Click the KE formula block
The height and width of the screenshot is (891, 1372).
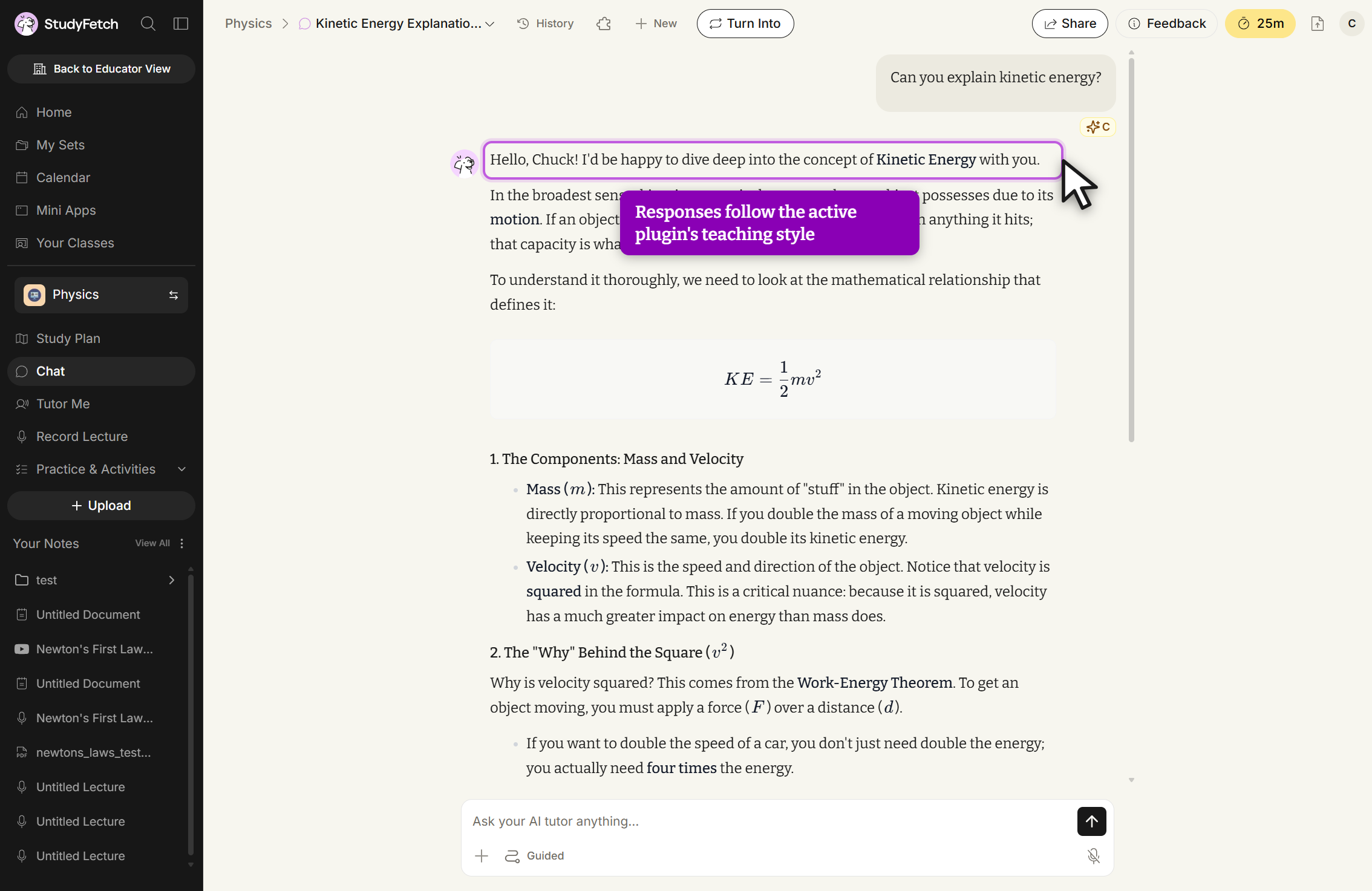[x=773, y=379]
